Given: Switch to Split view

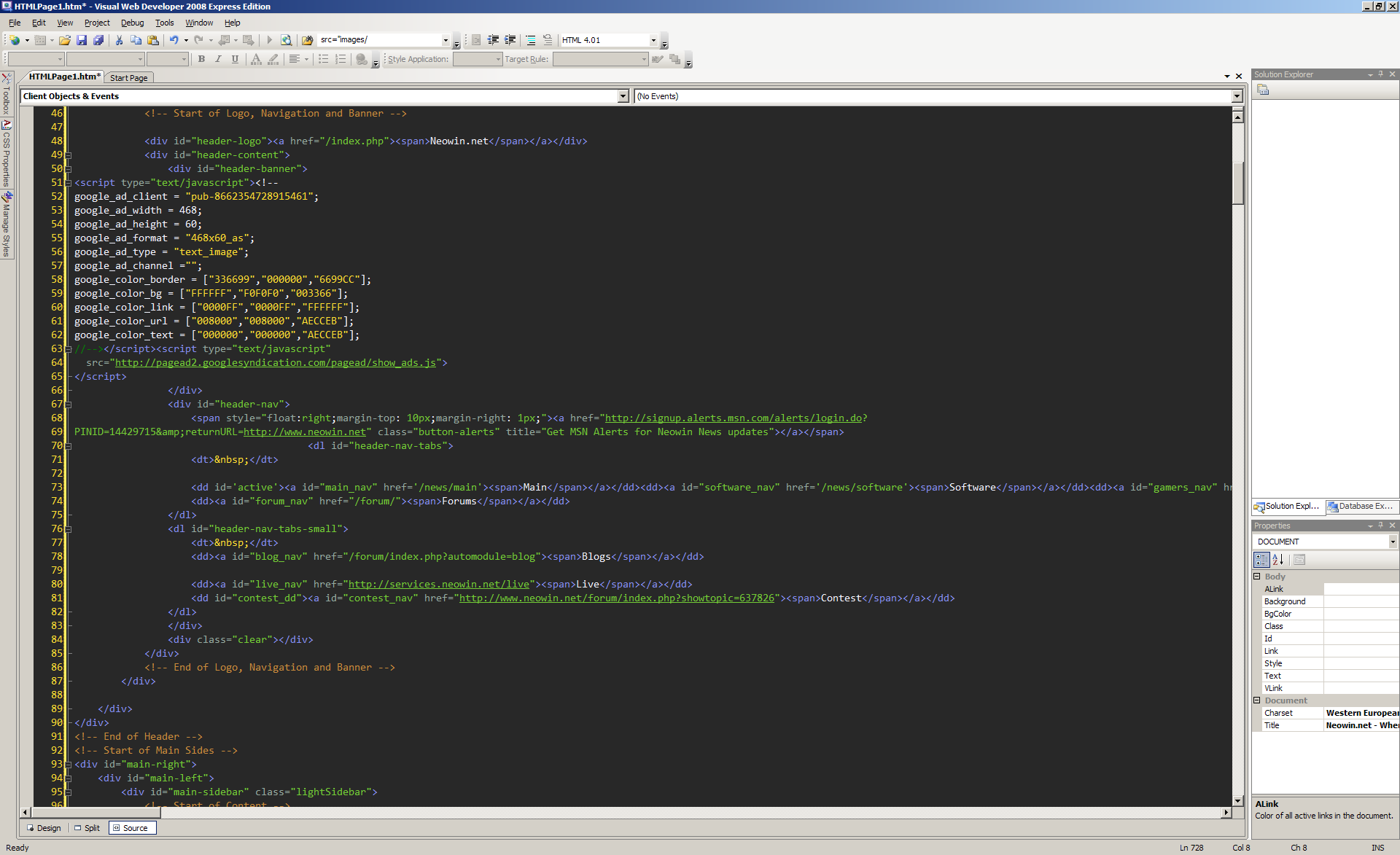Looking at the screenshot, I should pos(87,828).
